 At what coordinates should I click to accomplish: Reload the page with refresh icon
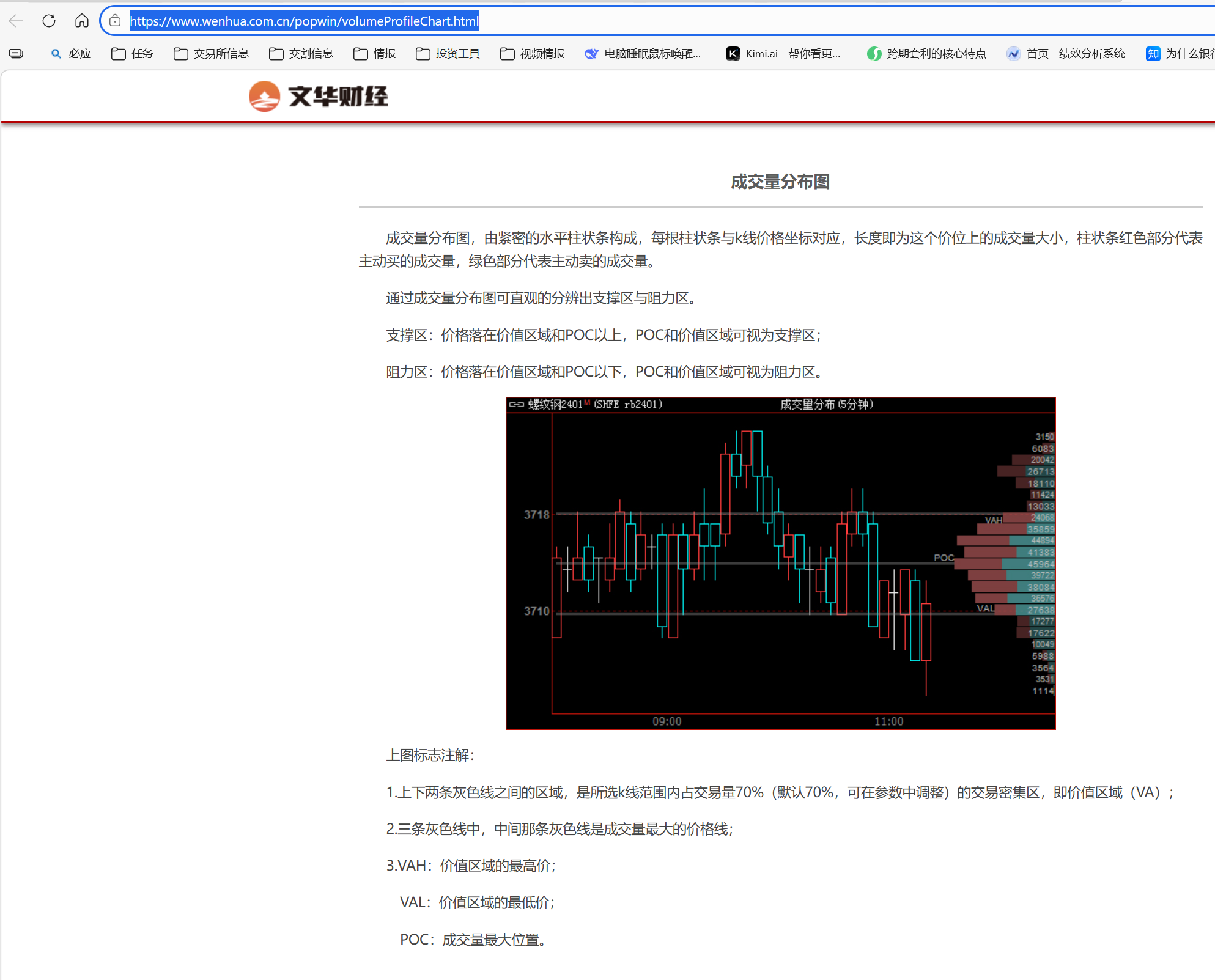49,21
